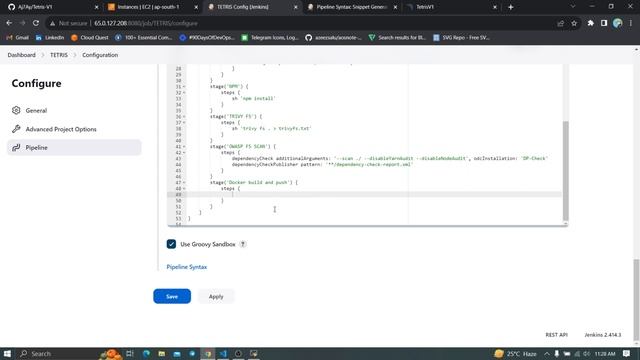Select the Pipeline section in sidebar
The height and width of the screenshot is (360, 640).
[x=74, y=147]
